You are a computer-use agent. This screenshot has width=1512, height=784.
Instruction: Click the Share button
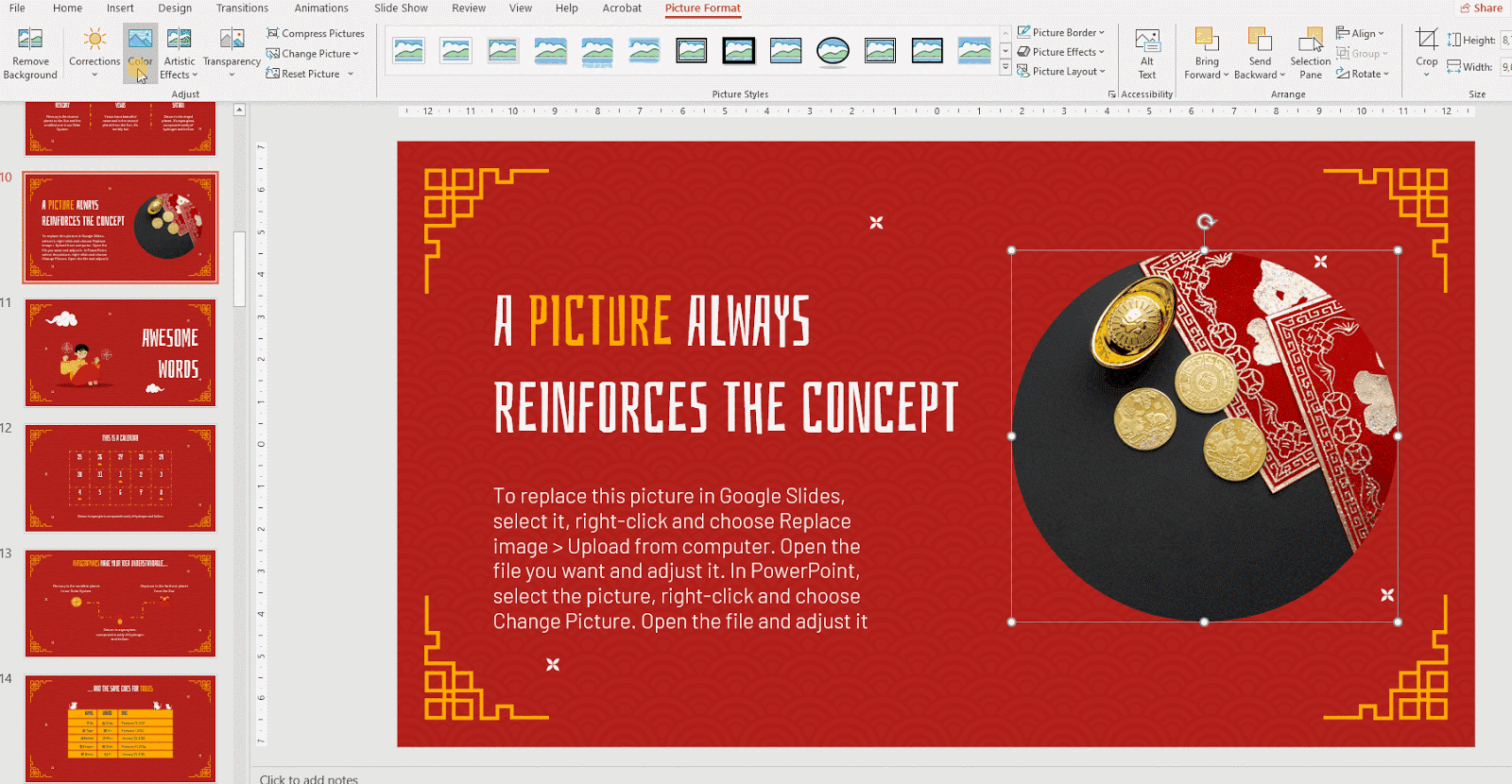[x=1481, y=9]
